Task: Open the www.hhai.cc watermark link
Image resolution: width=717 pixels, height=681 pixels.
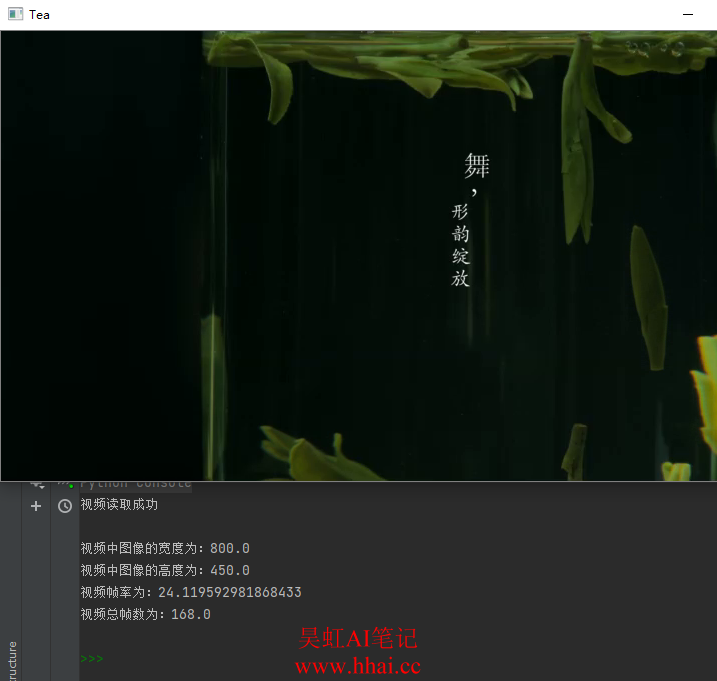Action: point(357,666)
